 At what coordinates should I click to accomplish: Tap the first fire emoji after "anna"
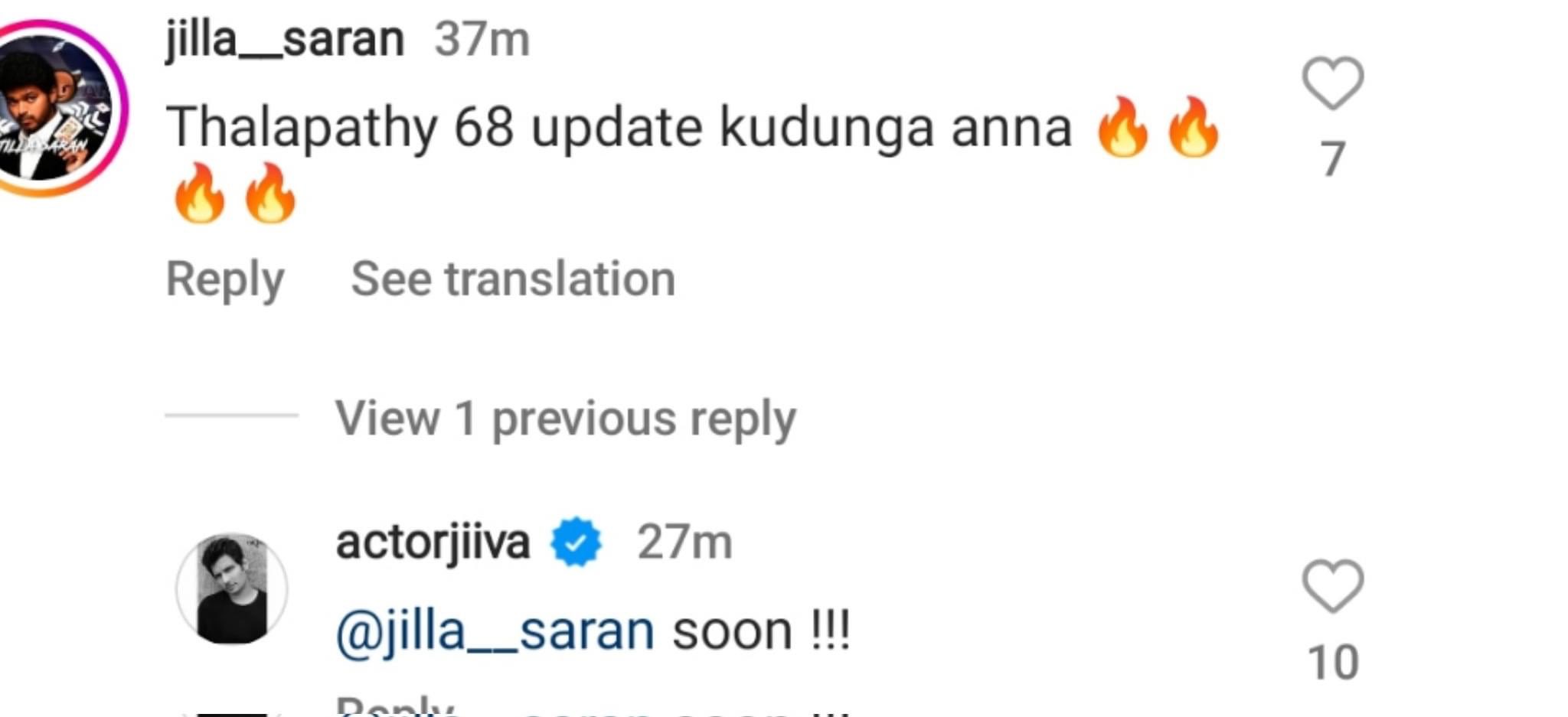click(x=1122, y=127)
